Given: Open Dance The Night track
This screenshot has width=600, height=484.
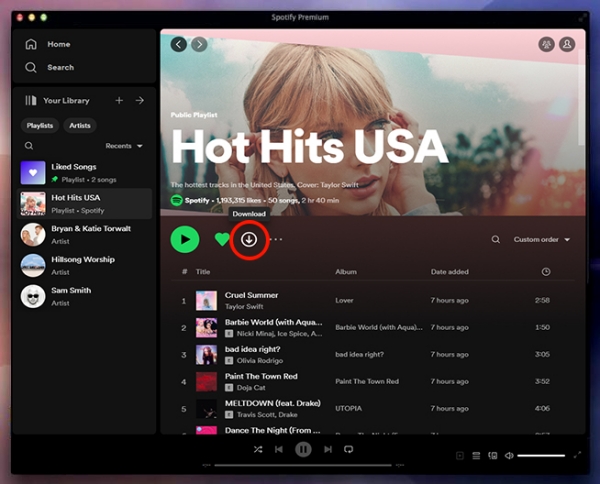Looking at the screenshot, I should pos(272,430).
